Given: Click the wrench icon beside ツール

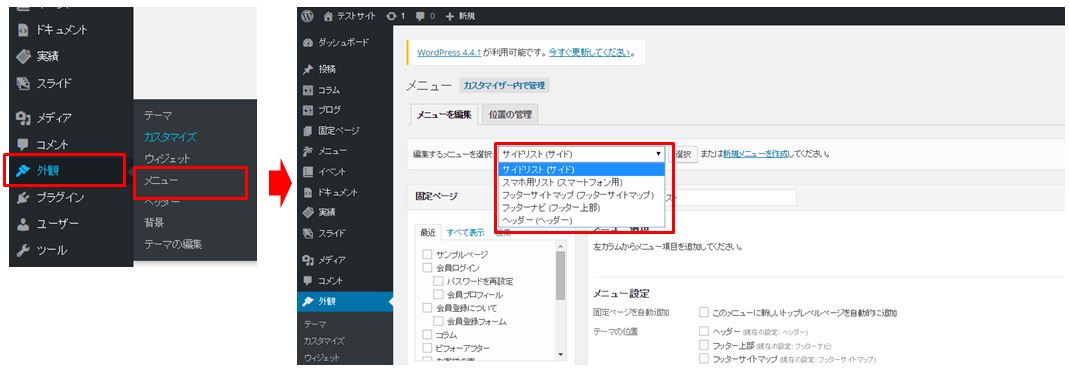Looking at the screenshot, I should [22, 251].
